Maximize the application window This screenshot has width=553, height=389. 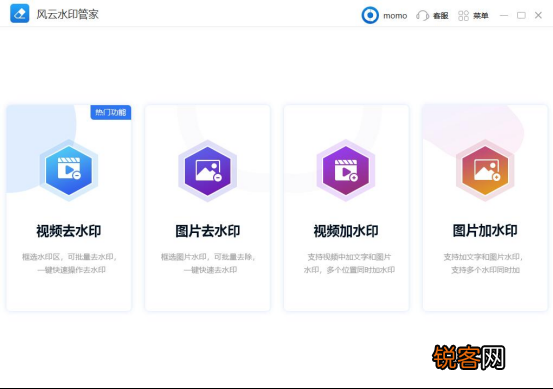[x=521, y=16]
